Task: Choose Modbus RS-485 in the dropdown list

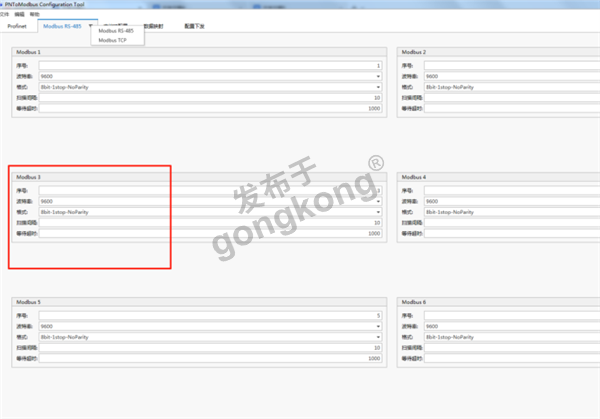Action: point(116,31)
